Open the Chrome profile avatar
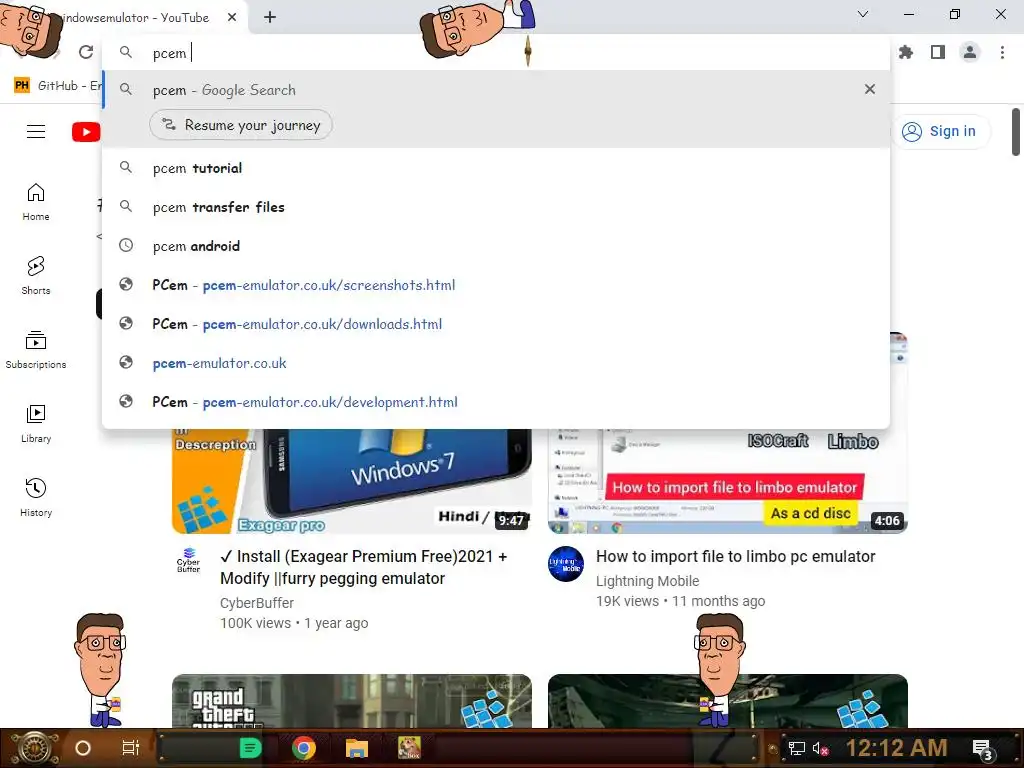The width and height of the screenshot is (1024, 768). click(x=970, y=52)
